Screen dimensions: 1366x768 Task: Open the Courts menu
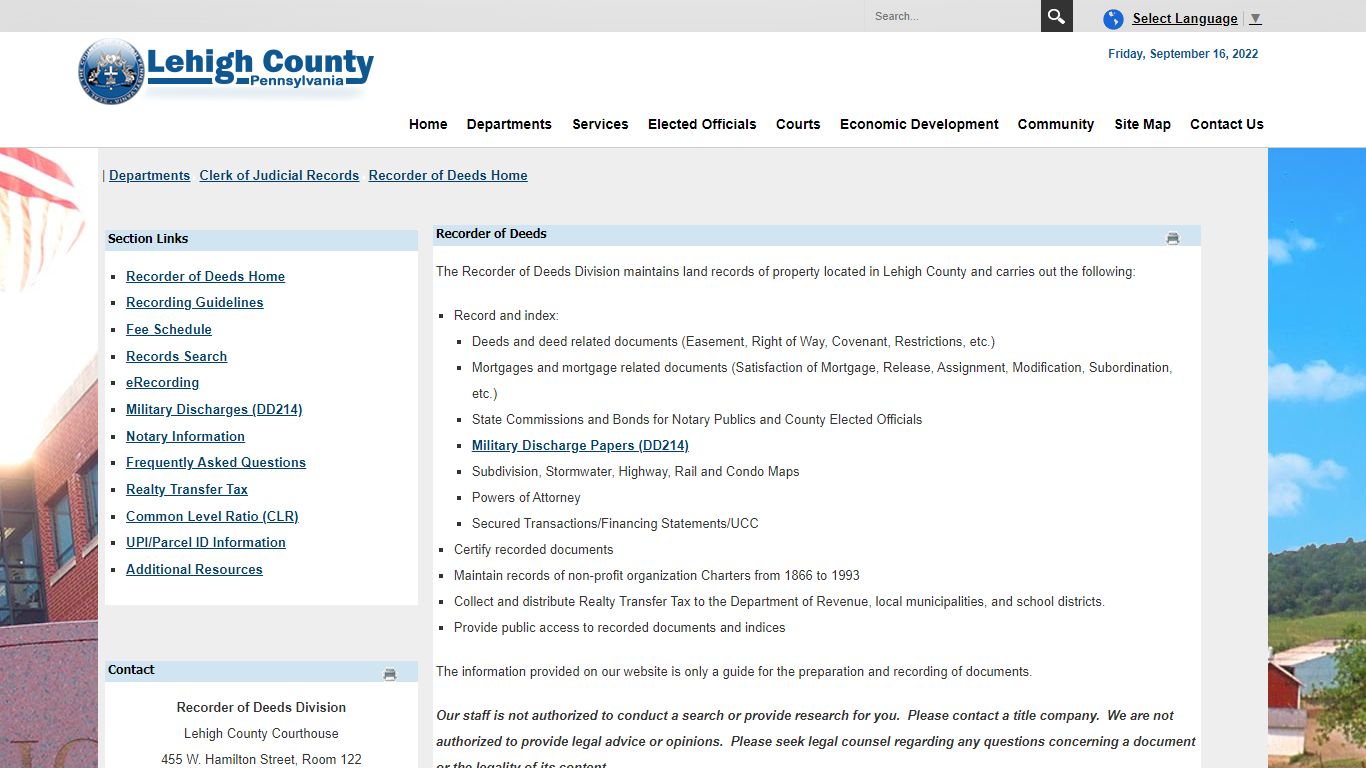coord(798,124)
